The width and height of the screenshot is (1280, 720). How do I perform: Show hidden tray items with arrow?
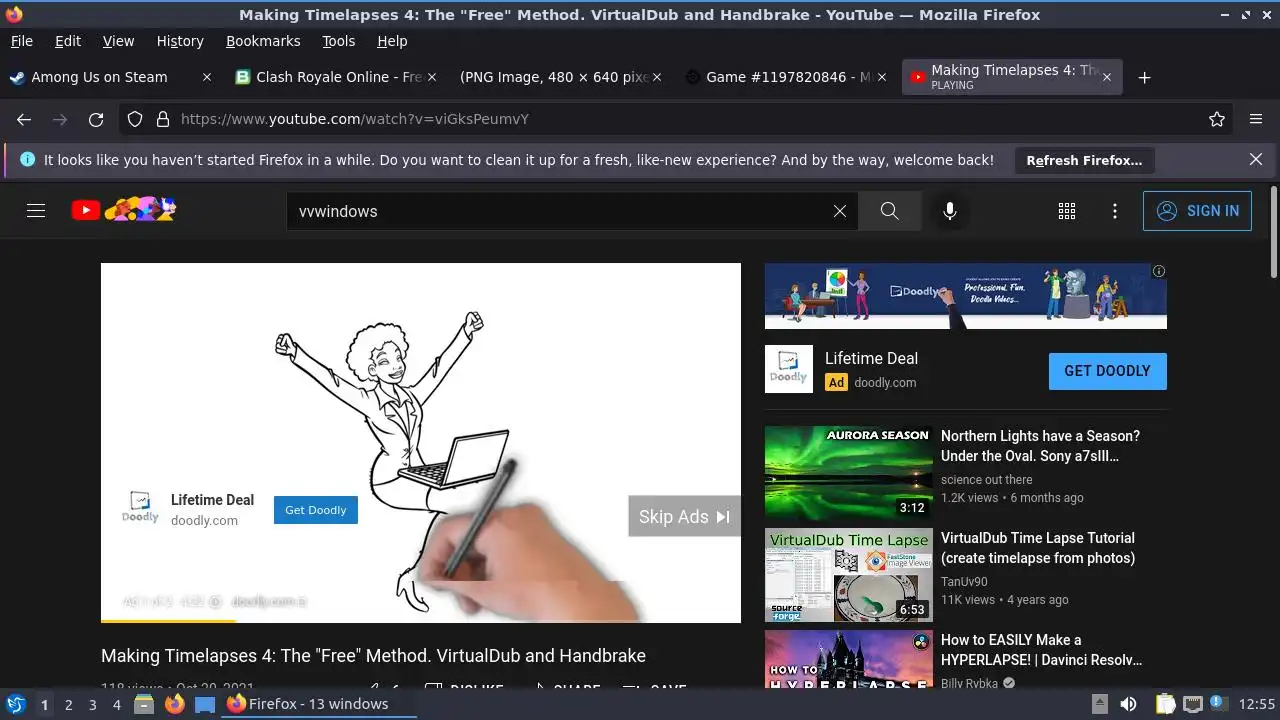pyautogui.click(x=1099, y=704)
